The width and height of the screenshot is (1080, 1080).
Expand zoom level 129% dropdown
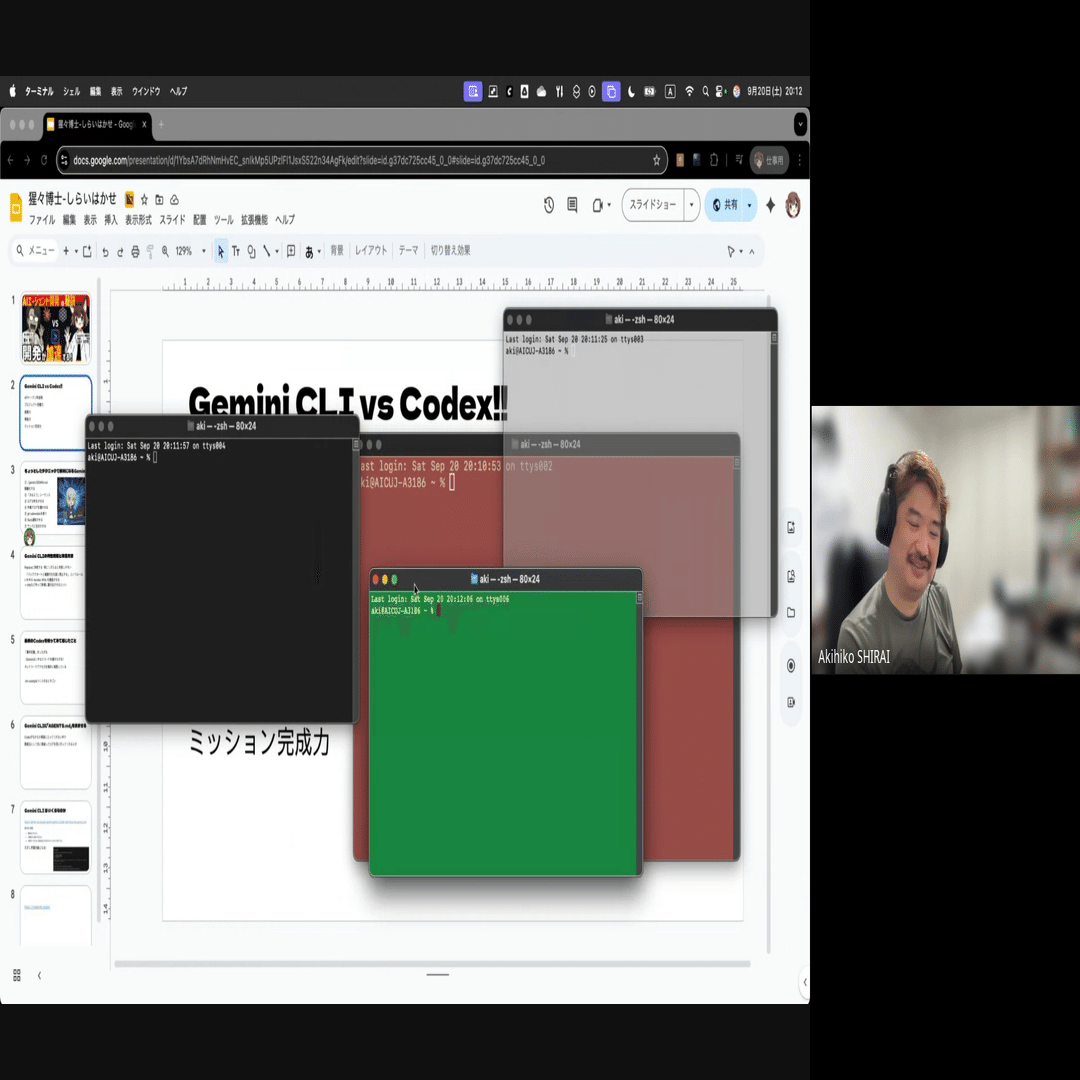tap(204, 251)
